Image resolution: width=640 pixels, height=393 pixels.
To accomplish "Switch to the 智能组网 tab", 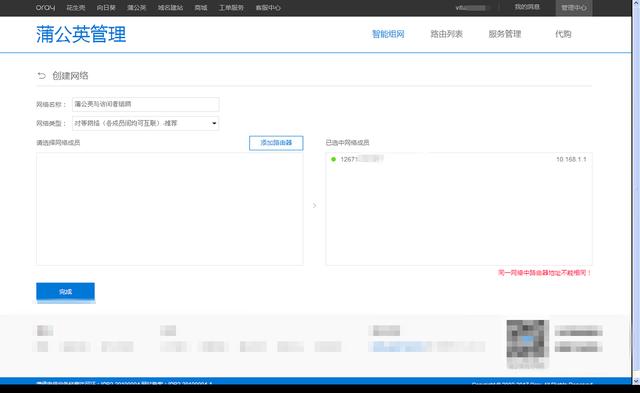I will tap(388, 34).
